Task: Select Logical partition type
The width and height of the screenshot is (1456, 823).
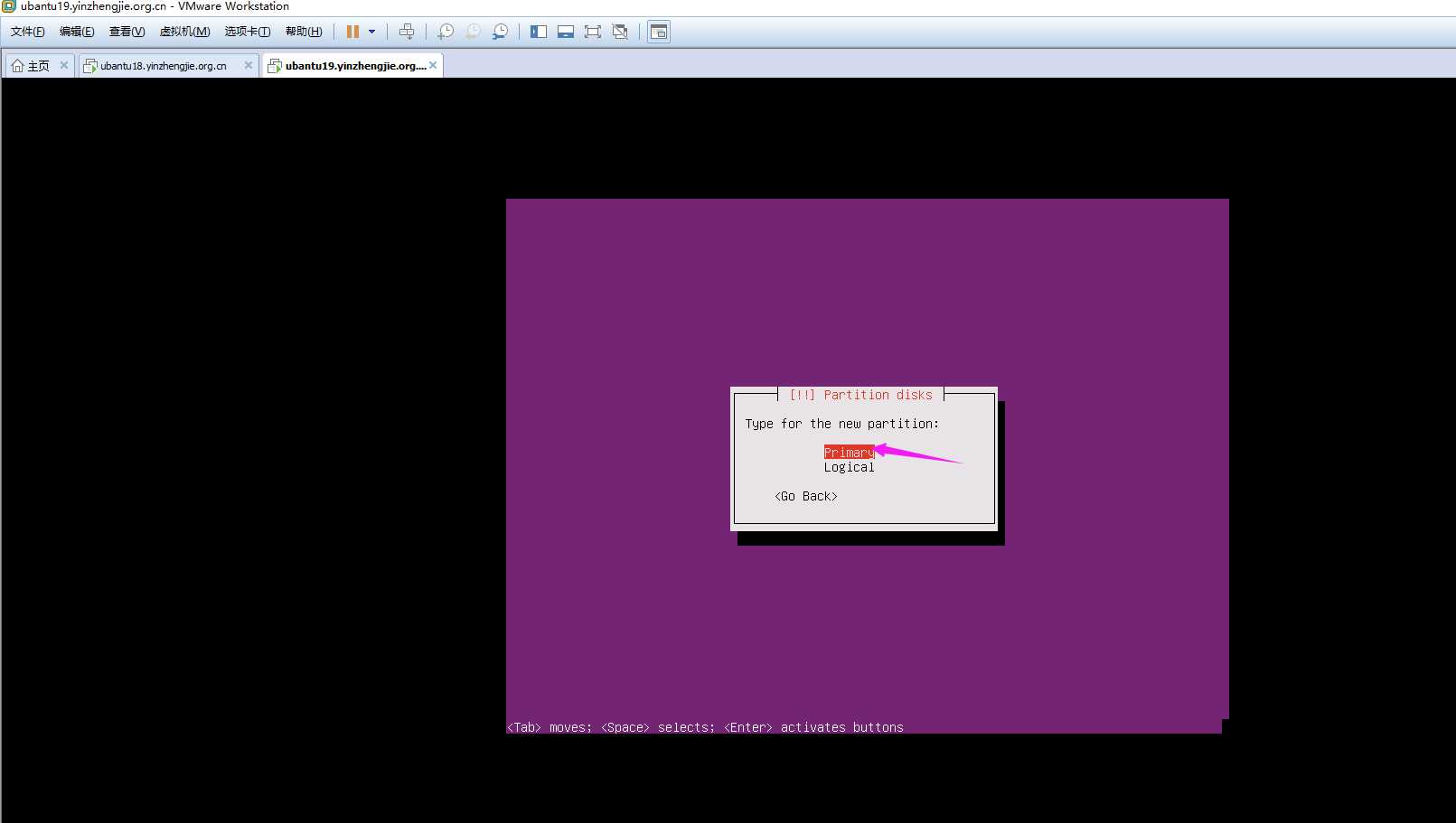Action: 849,467
